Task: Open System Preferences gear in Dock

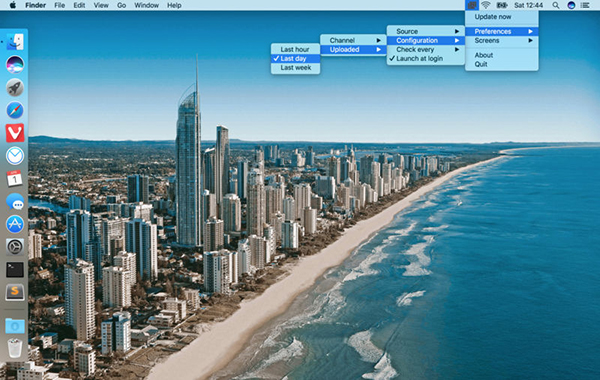Action: pyautogui.click(x=15, y=247)
